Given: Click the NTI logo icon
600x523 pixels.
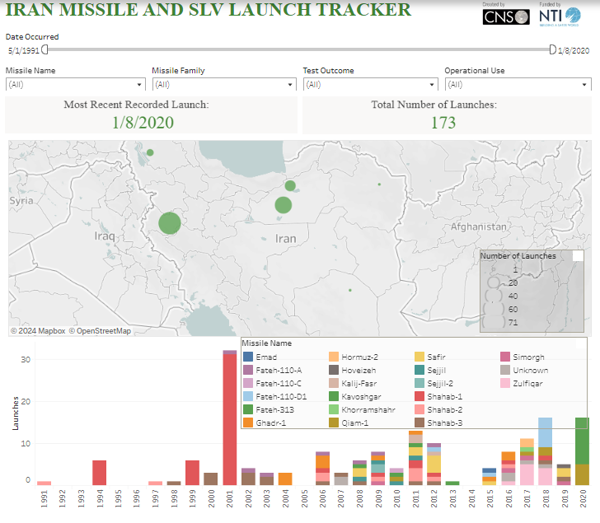Looking at the screenshot, I should click(559, 16).
